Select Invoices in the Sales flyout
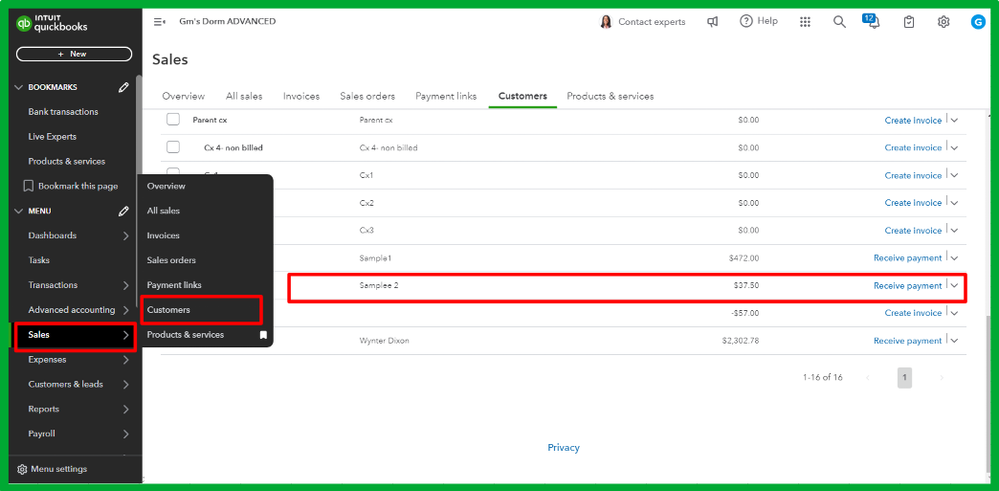Viewport: 999px width, 491px height. point(163,236)
